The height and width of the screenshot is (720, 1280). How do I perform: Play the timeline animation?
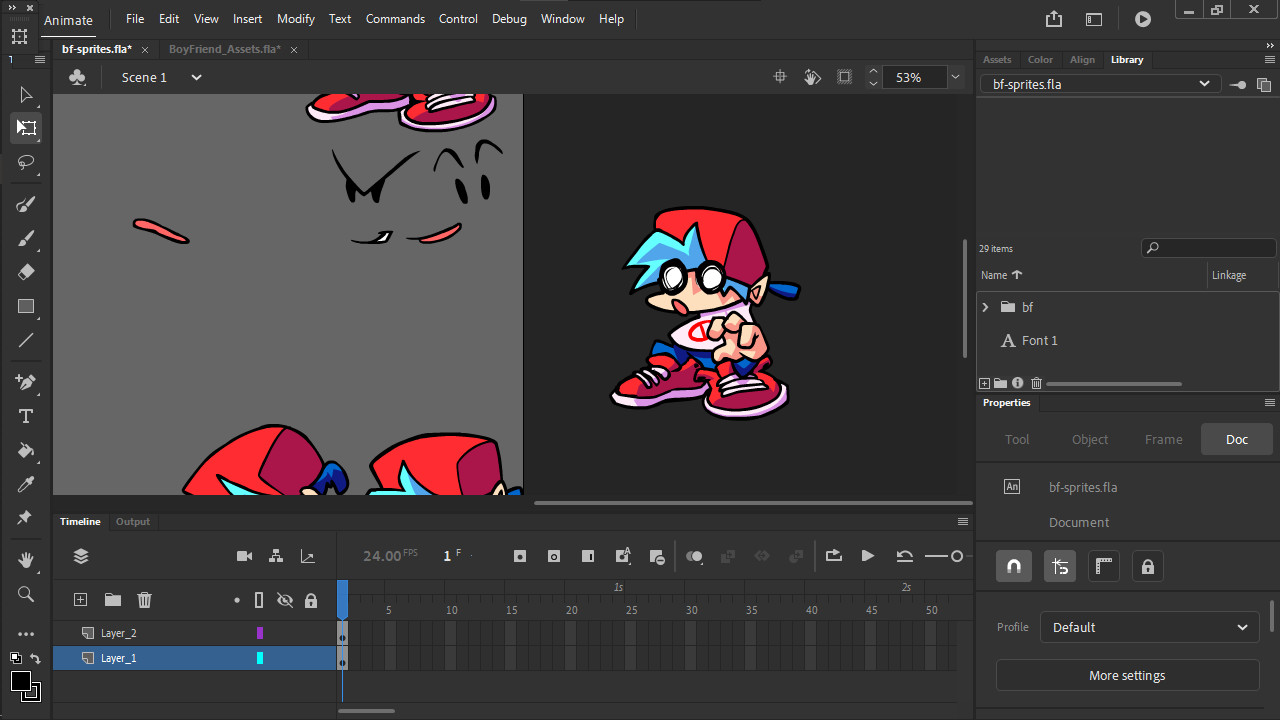point(868,556)
